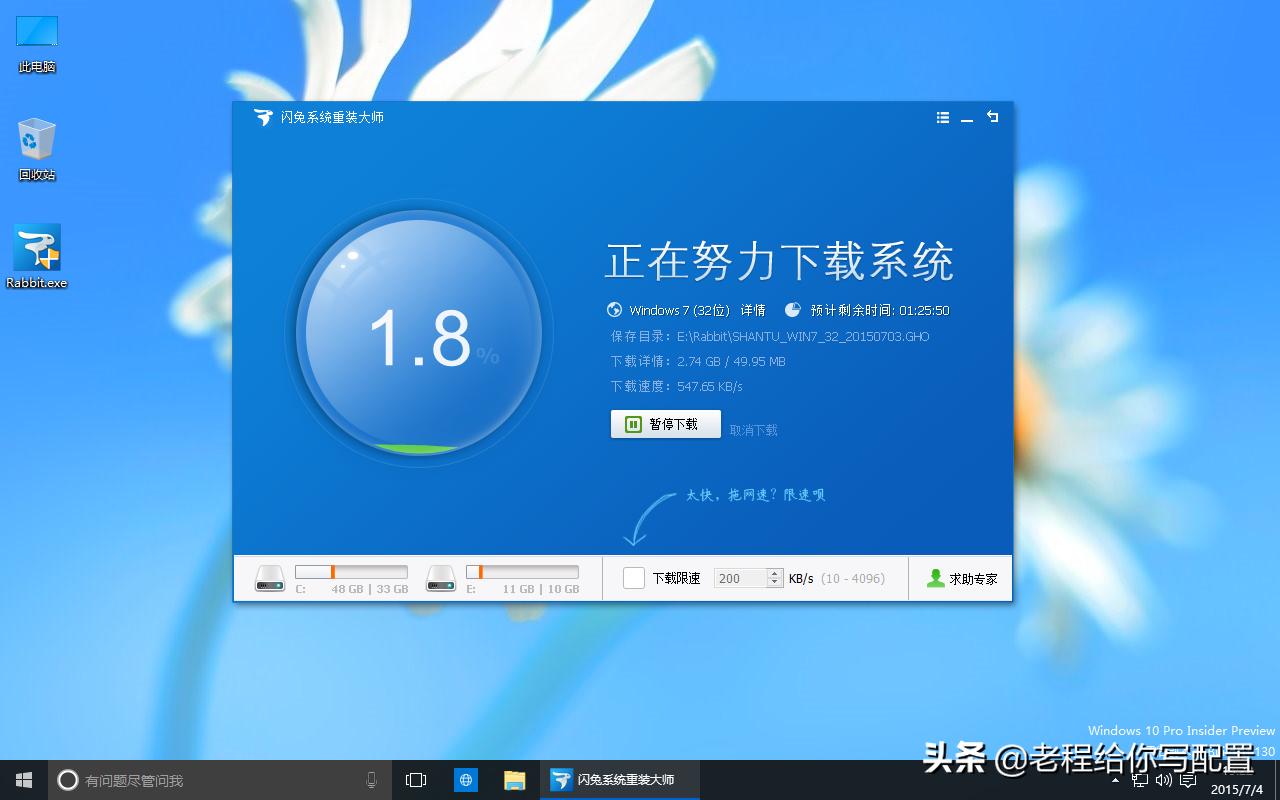The width and height of the screenshot is (1280, 800).
Task: Open the menu list icon on the title bar
Action: [942, 117]
